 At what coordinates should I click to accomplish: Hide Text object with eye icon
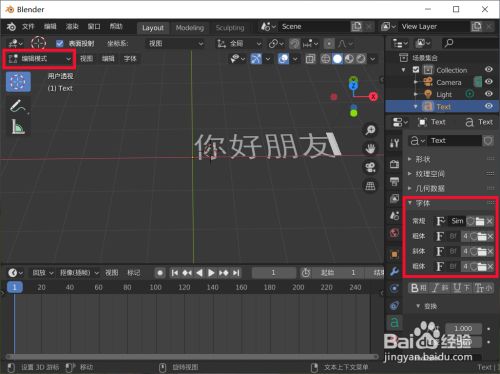pyautogui.click(x=489, y=106)
